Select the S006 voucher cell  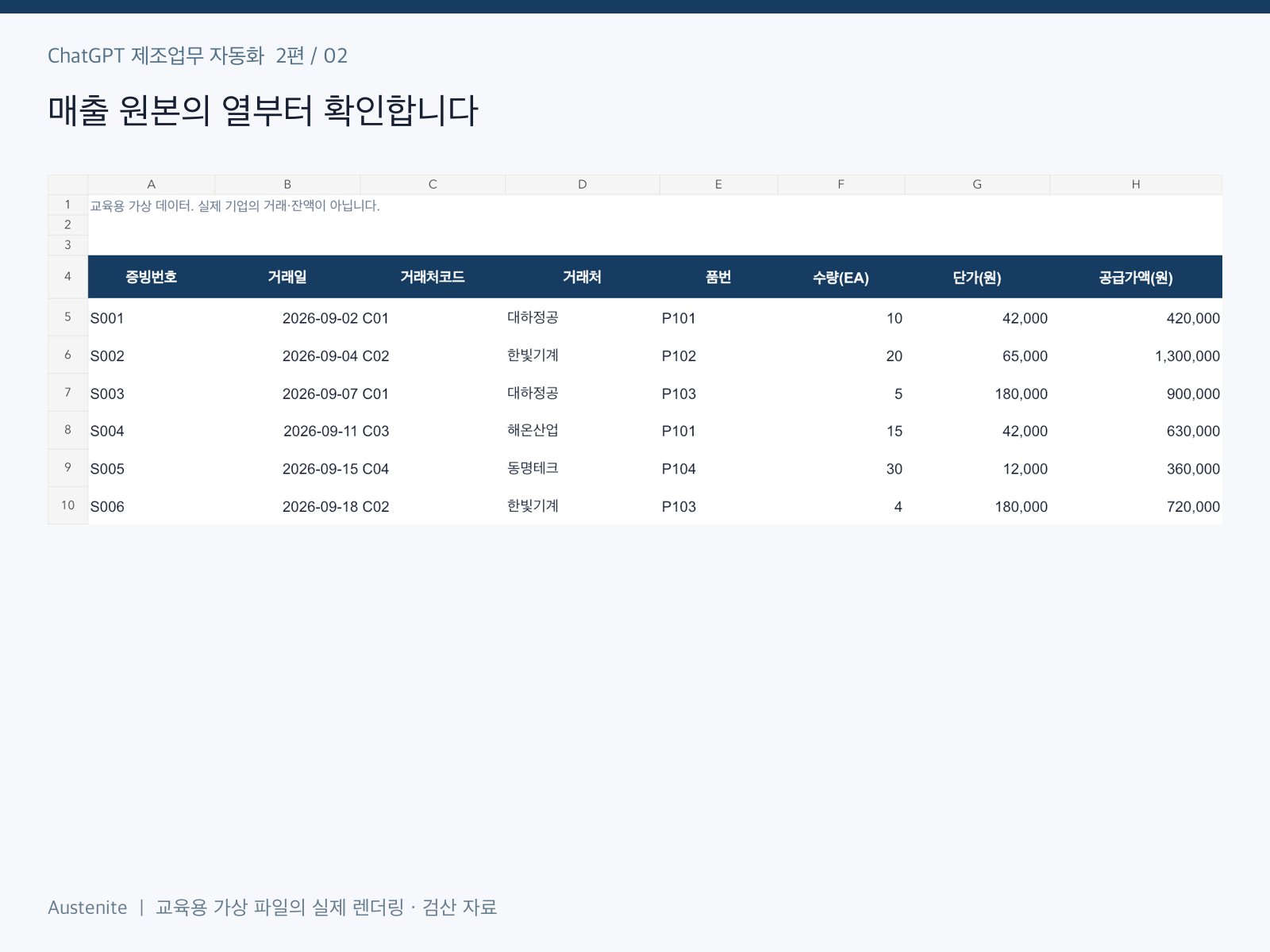tap(151, 506)
